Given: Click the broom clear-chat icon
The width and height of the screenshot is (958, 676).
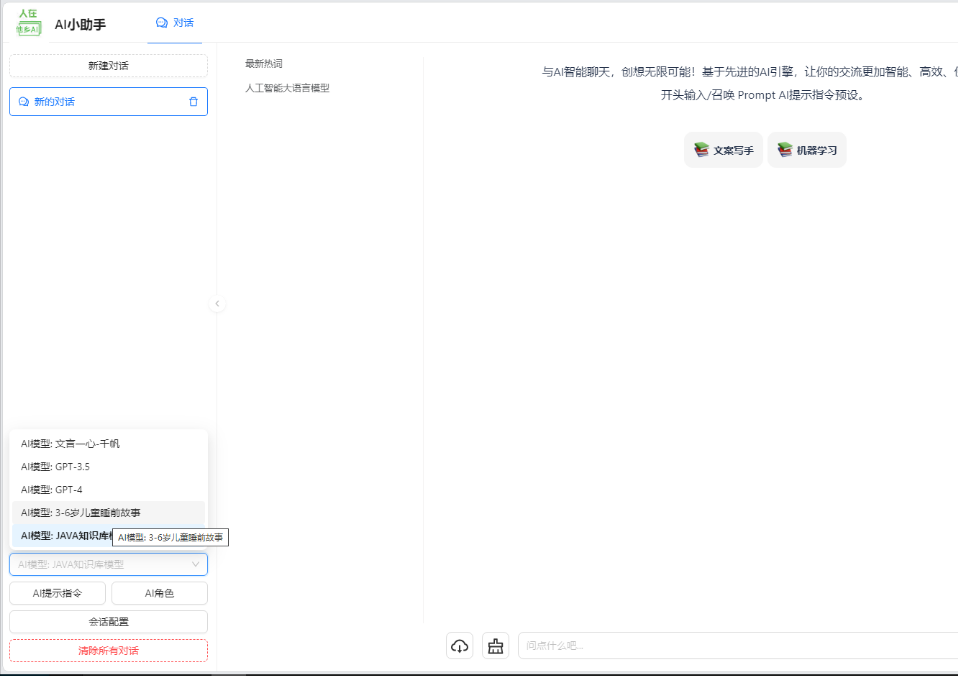Looking at the screenshot, I should 495,646.
